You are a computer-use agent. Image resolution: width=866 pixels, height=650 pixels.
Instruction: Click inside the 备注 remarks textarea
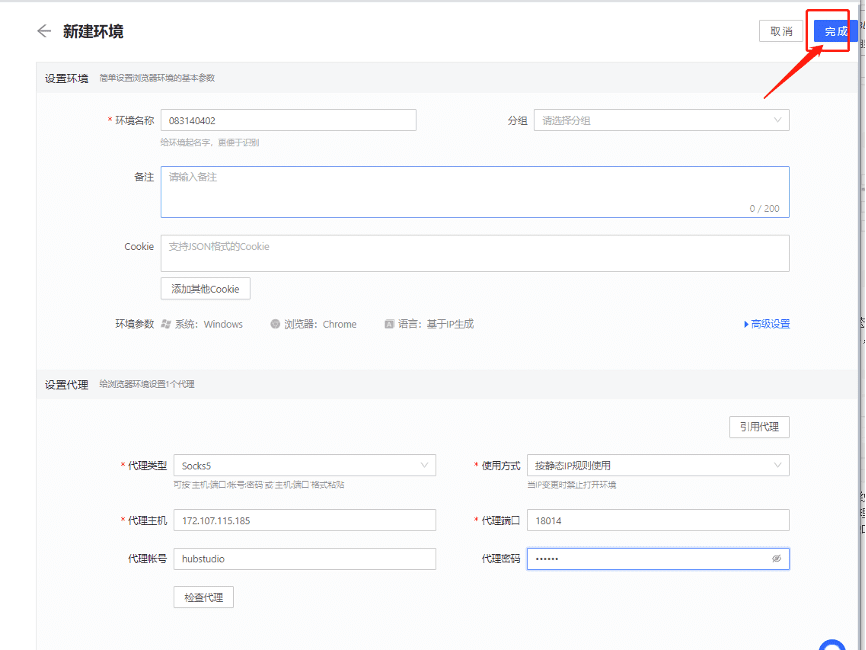(475, 190)
